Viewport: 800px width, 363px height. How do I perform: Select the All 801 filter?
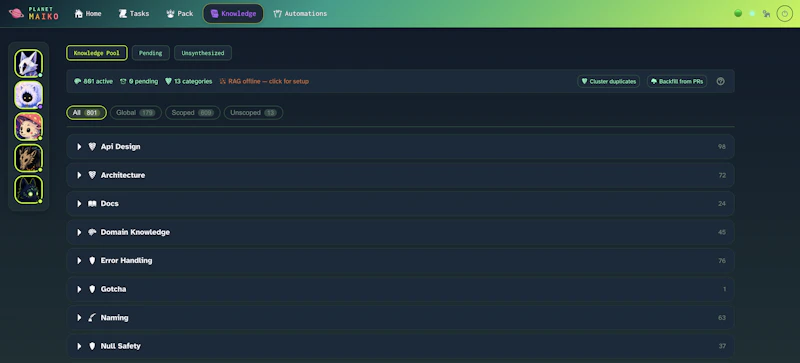86,113
